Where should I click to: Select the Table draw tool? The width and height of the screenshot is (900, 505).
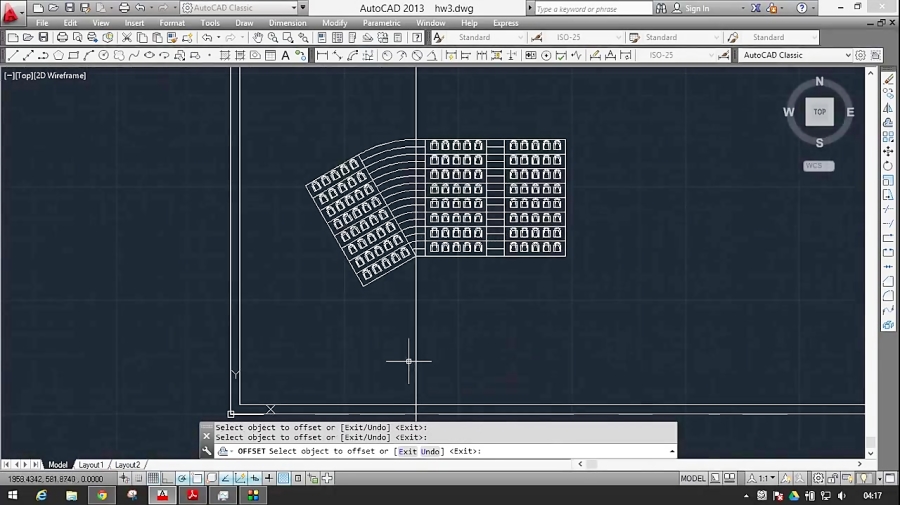click(270, 56)
